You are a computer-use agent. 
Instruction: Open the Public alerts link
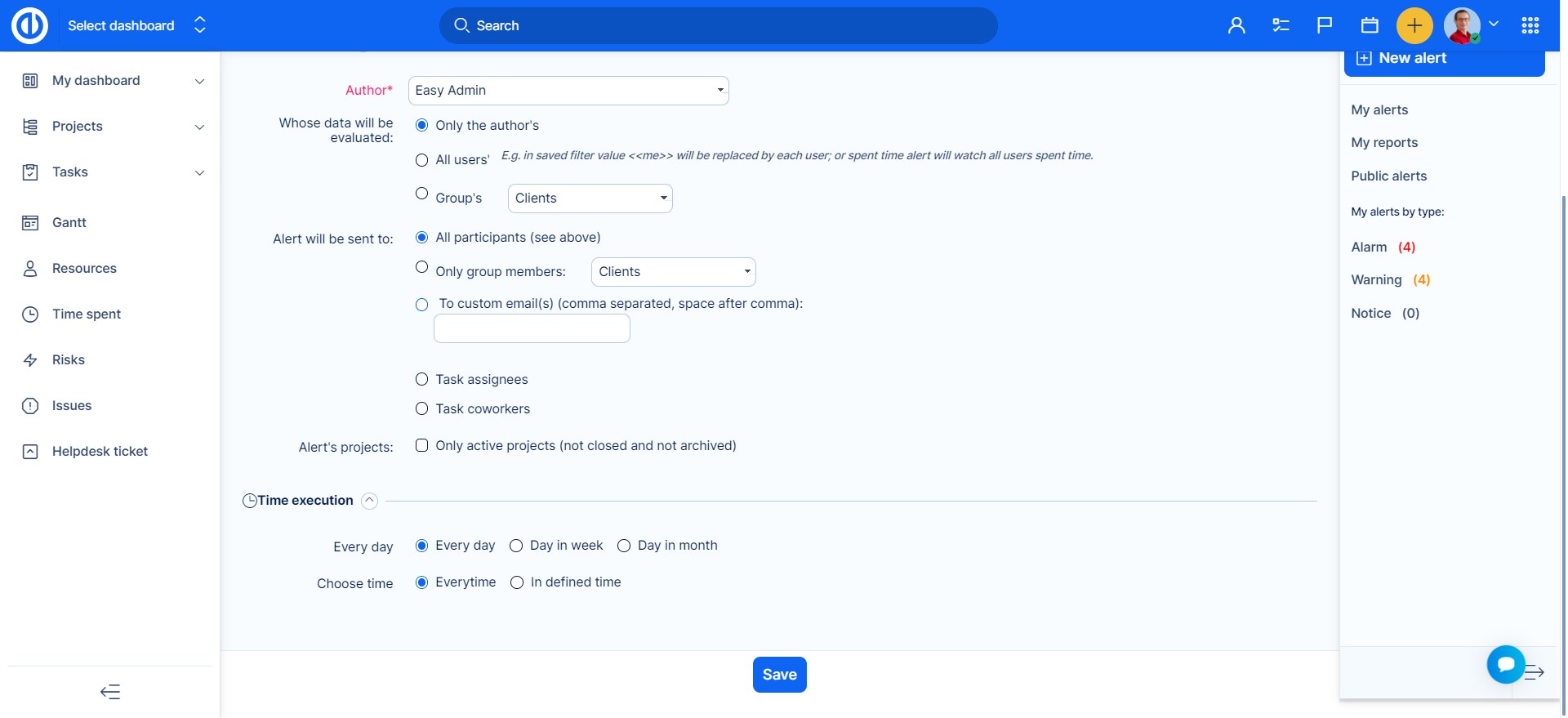click(1388, 176)
